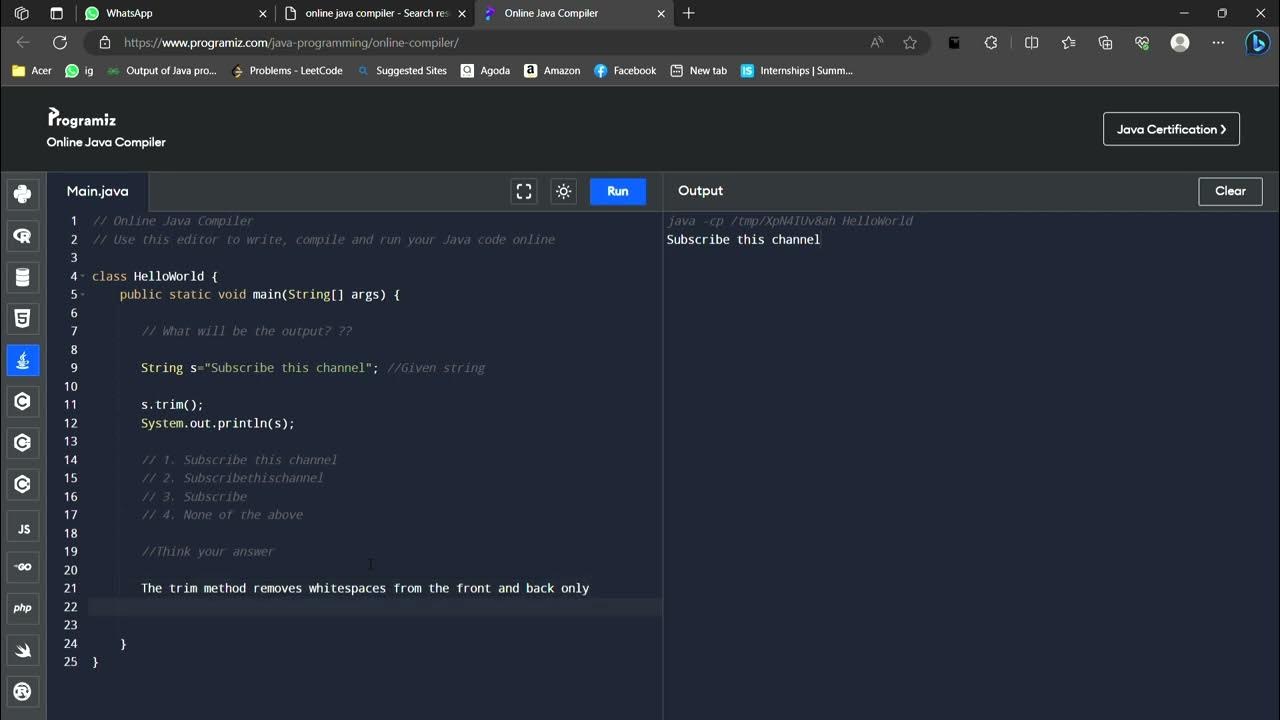
Task: Open the workspaces icon in title bar
Action: tap(22, 13)
